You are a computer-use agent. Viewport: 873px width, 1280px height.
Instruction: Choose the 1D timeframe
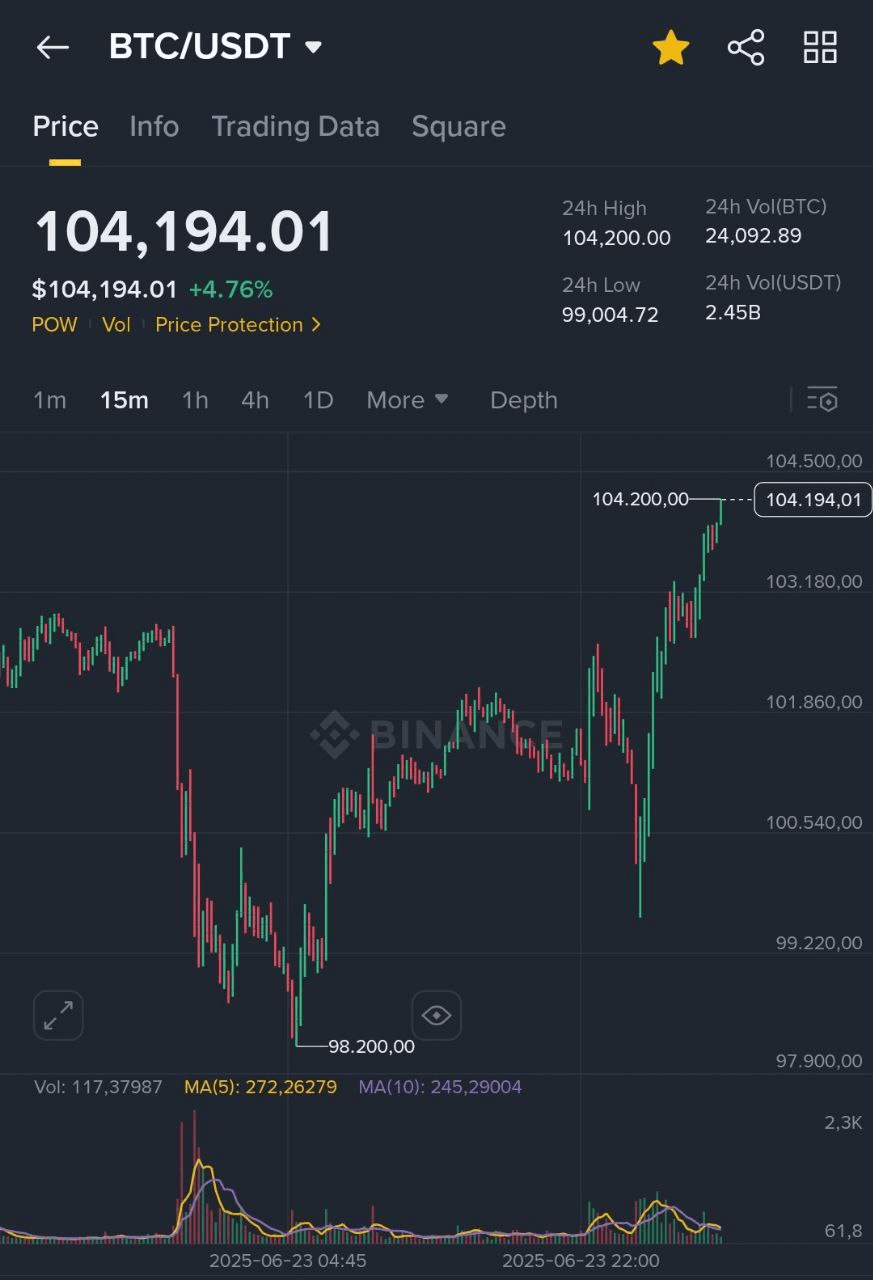pyautogui.click(x=318, y=400)
